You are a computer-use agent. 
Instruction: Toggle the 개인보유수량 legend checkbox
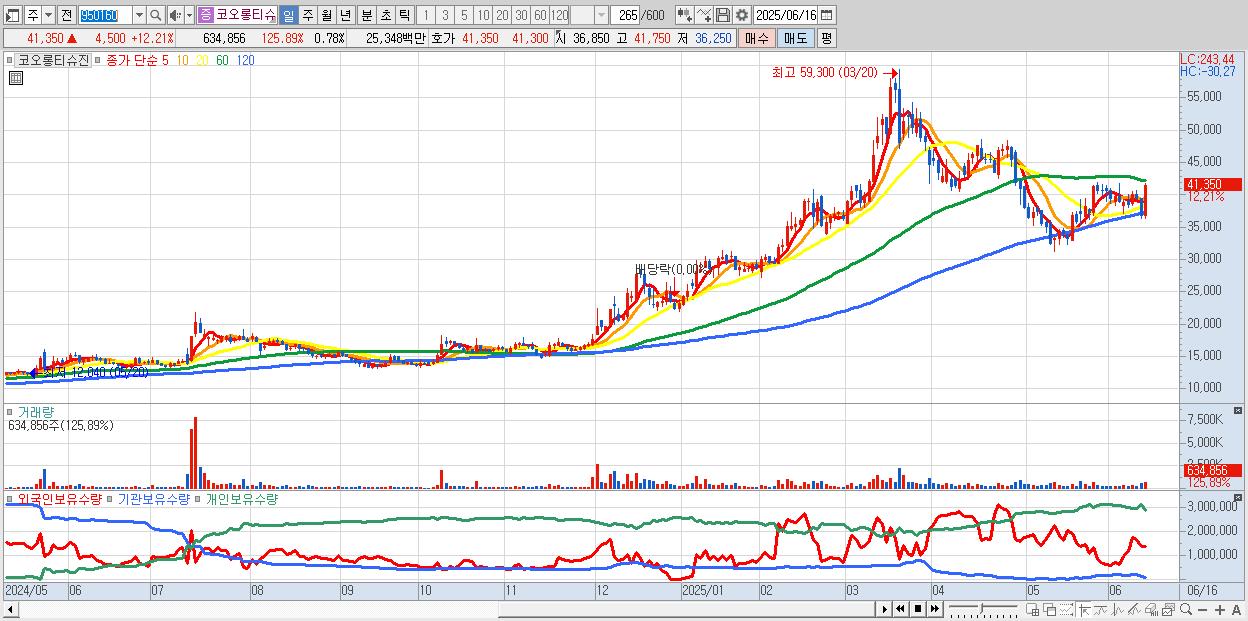tap(199, 498)
